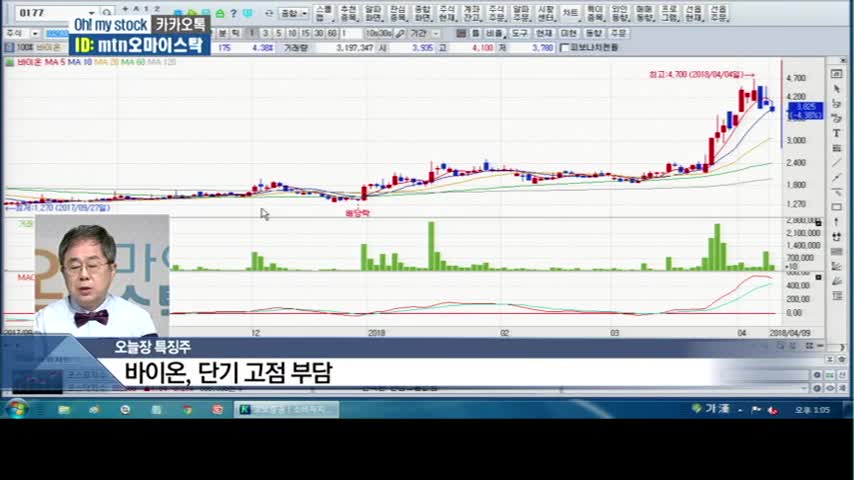The image size is (854, 480).
Task: Open the stock code 0177 dropdown
Action: point(92,13)
